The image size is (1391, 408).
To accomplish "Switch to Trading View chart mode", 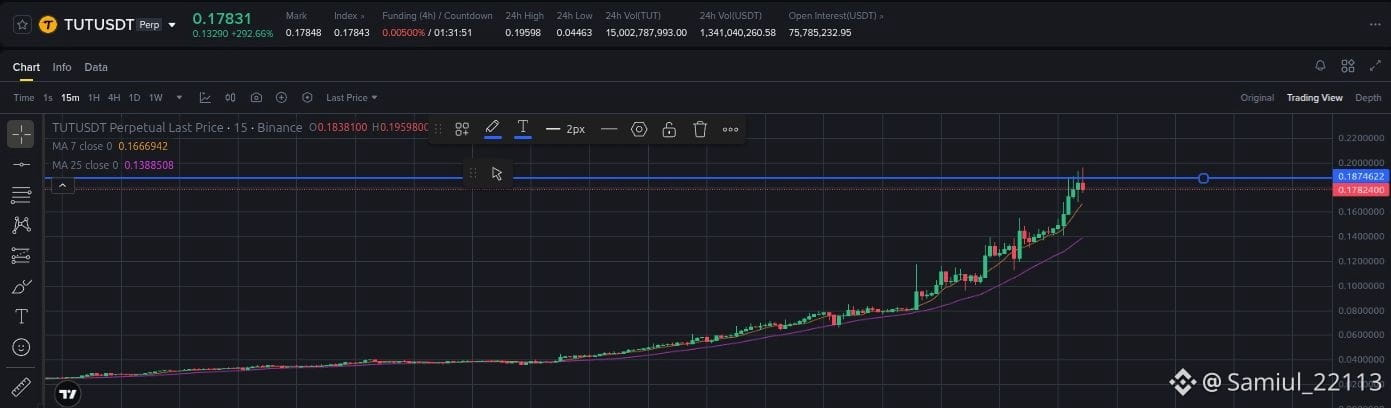I will coord(1314,98).
